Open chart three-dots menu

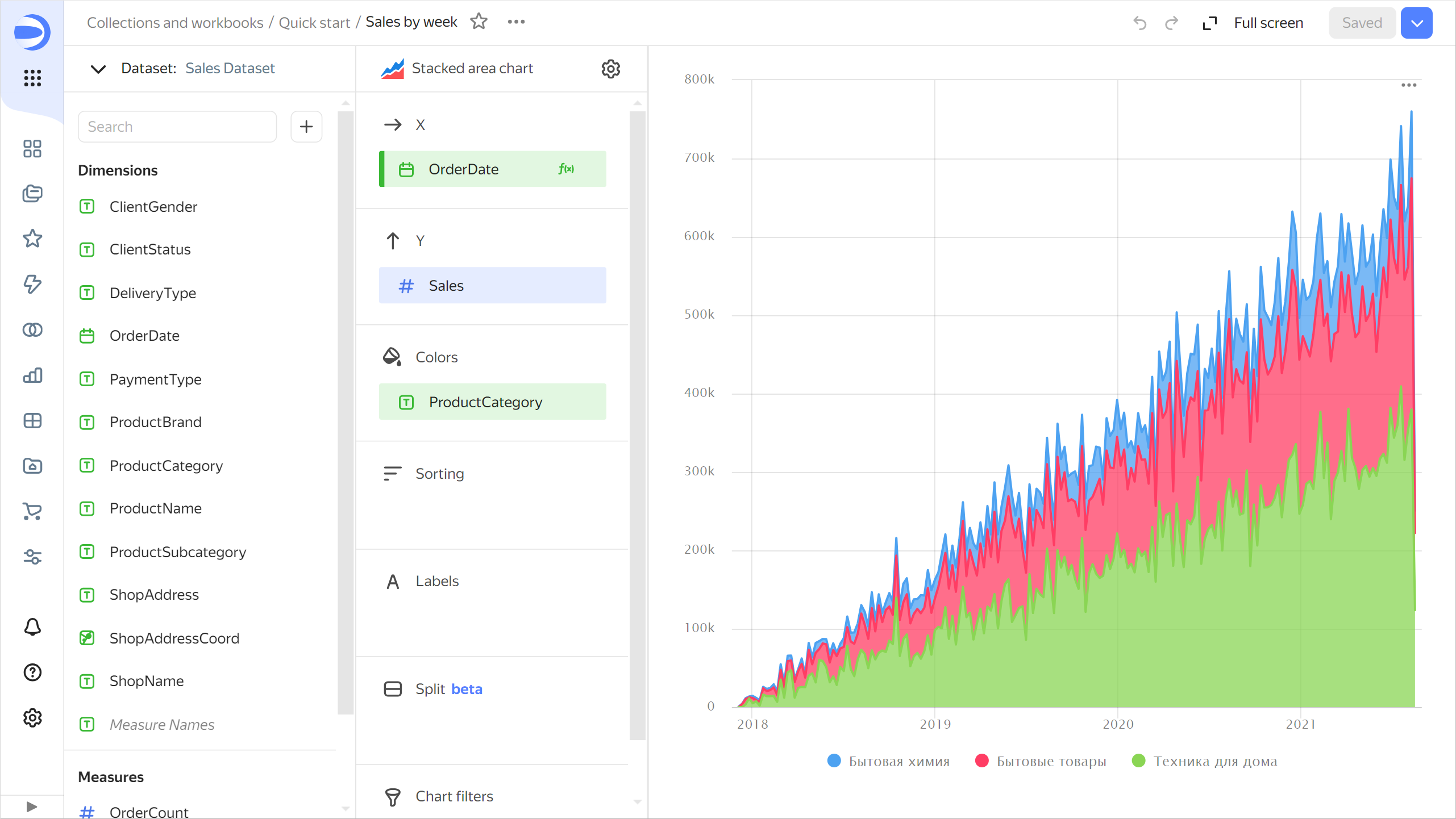pos(1408,85)
